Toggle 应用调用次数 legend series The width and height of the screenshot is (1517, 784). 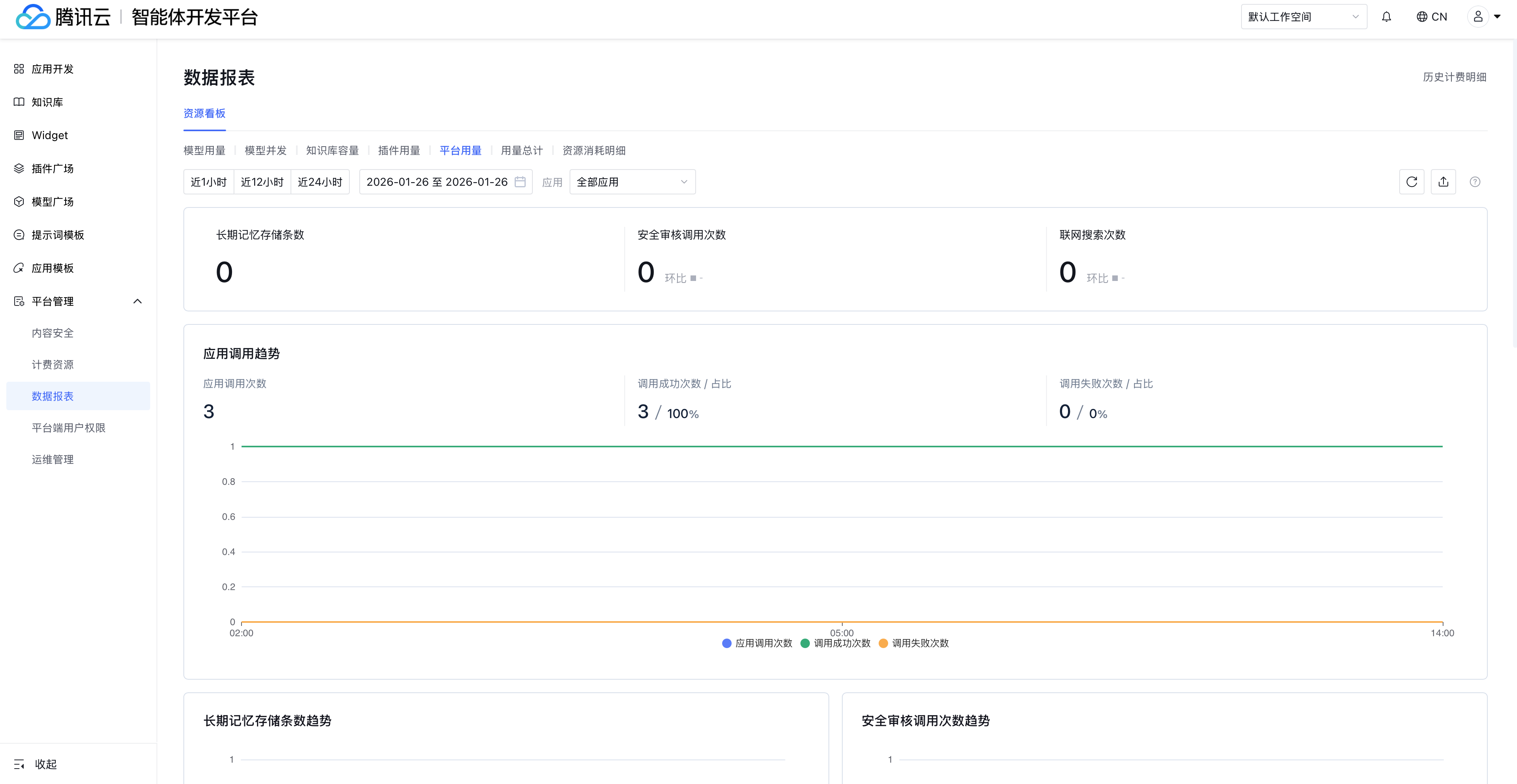[x=757, y=643]
